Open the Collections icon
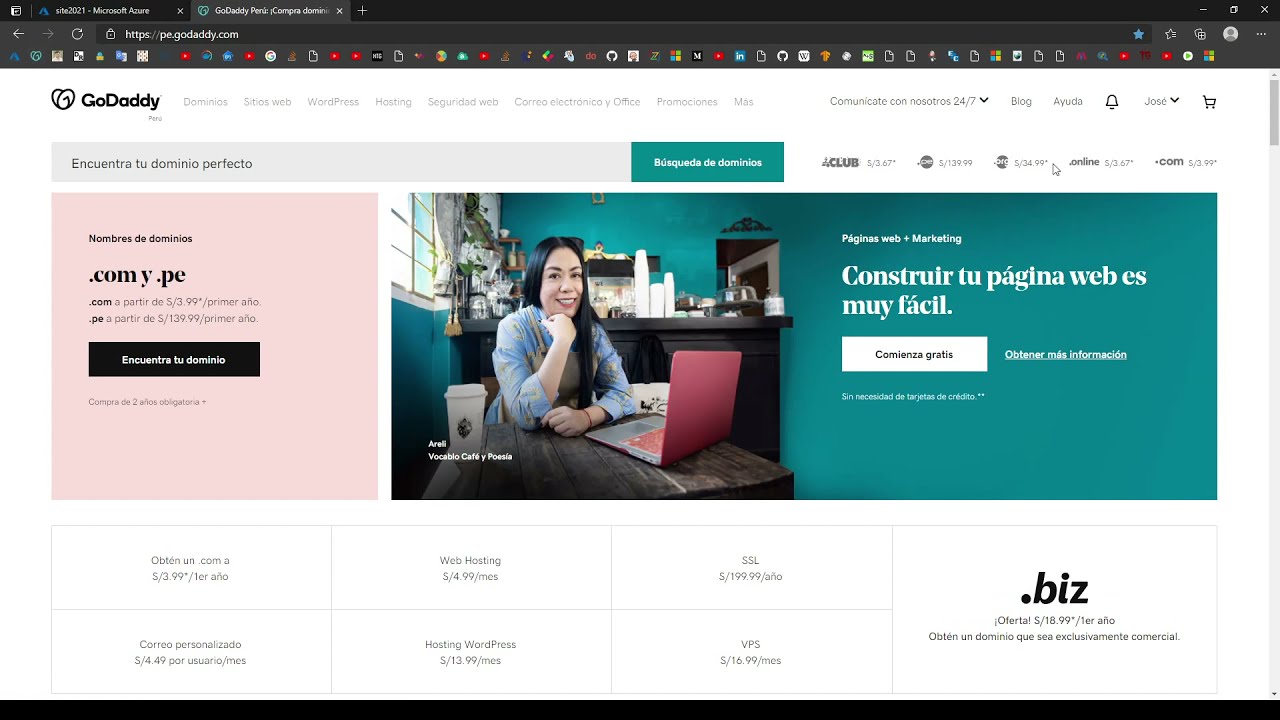This screenshot has width=1280, height=720. coord(1200,34)
